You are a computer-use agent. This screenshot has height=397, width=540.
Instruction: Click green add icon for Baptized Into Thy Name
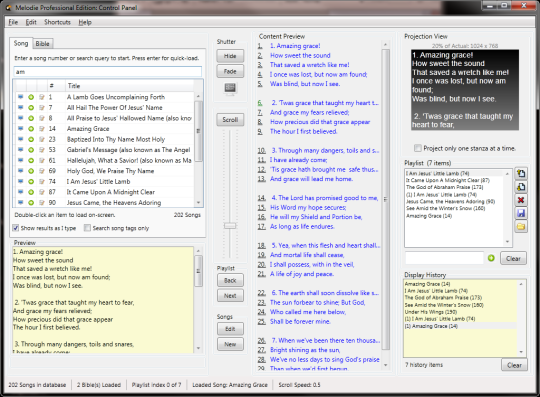pos(31,139)
